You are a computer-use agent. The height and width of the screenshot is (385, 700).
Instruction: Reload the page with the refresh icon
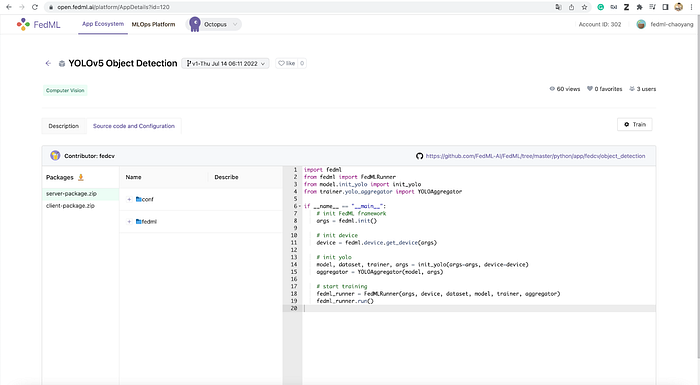click(x=35, y=7)
